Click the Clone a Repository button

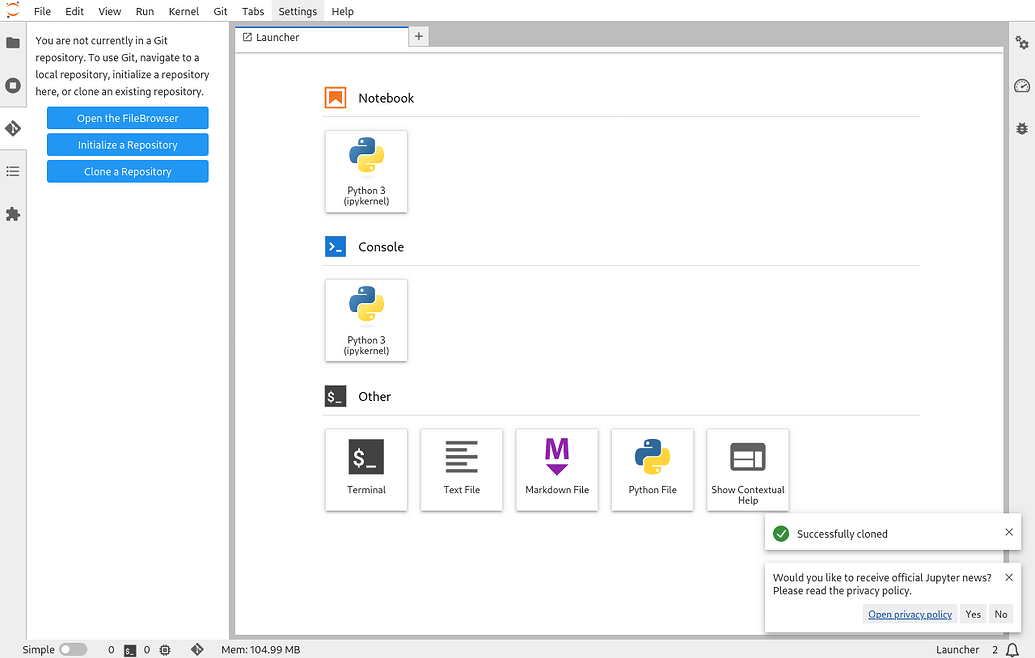click(x=127, y=171)
